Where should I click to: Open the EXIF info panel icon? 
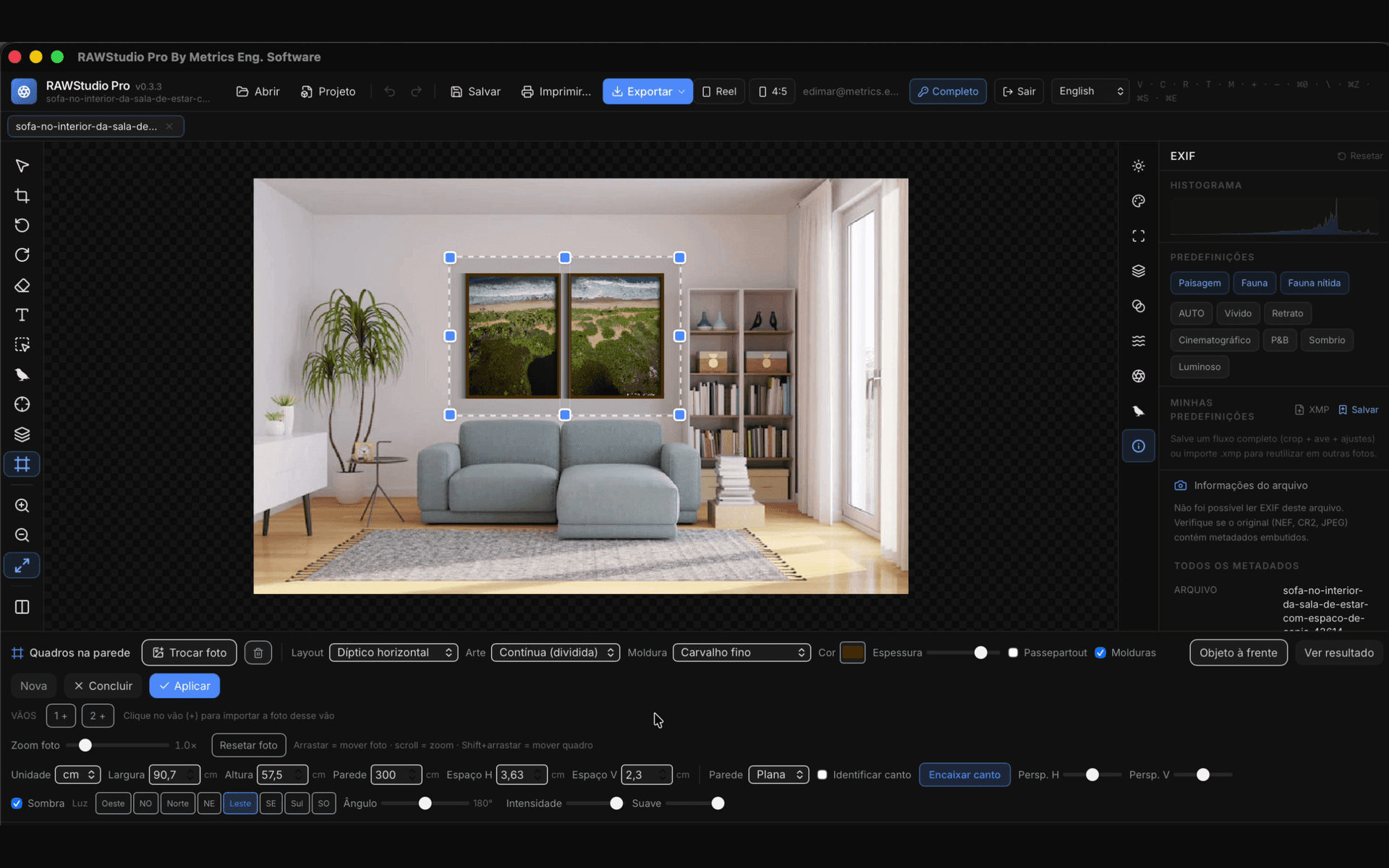[1138, 446]
